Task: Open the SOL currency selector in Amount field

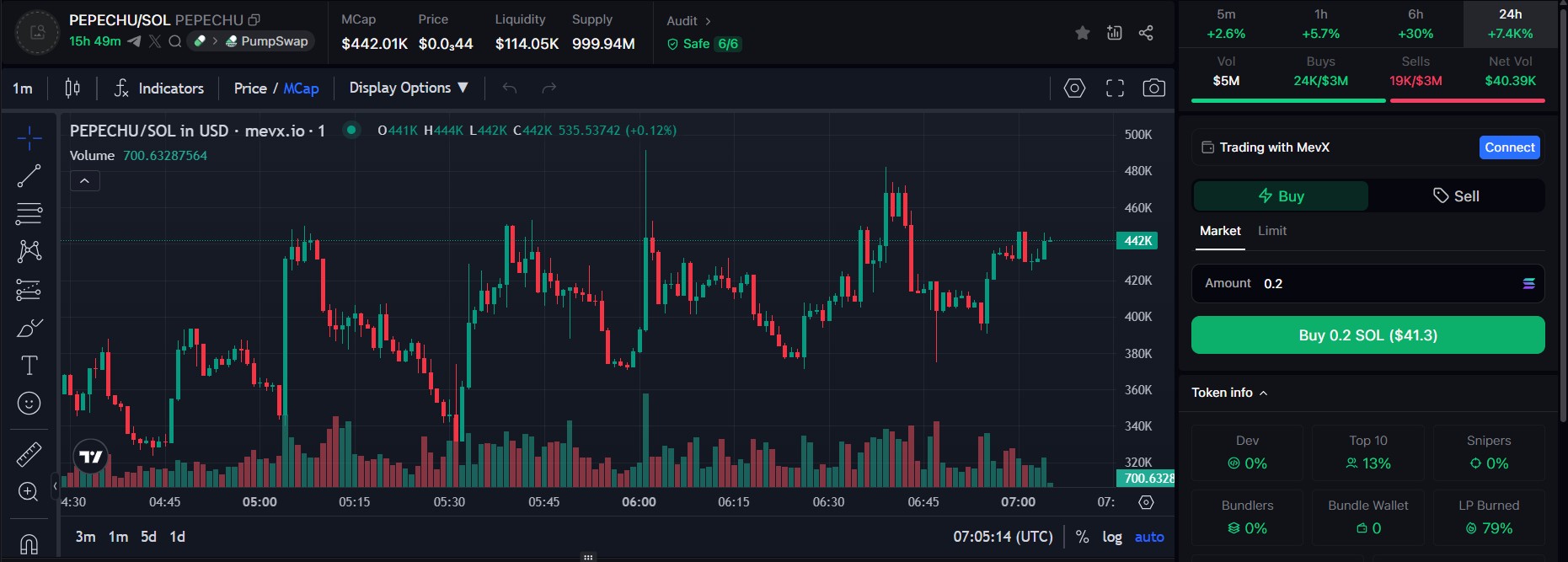Action: click(1528, 284)
